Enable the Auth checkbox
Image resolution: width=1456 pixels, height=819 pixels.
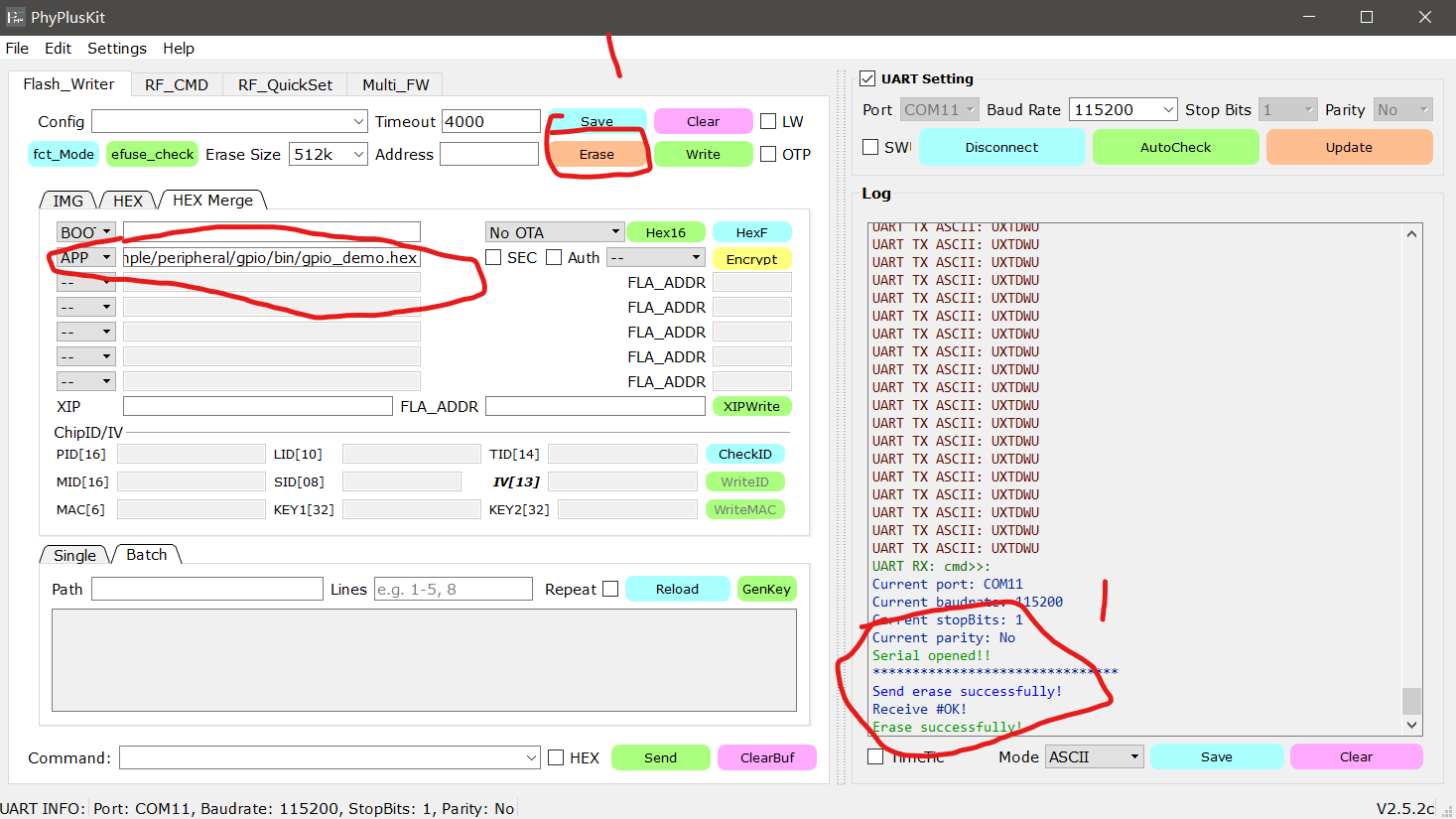(554, 257)
